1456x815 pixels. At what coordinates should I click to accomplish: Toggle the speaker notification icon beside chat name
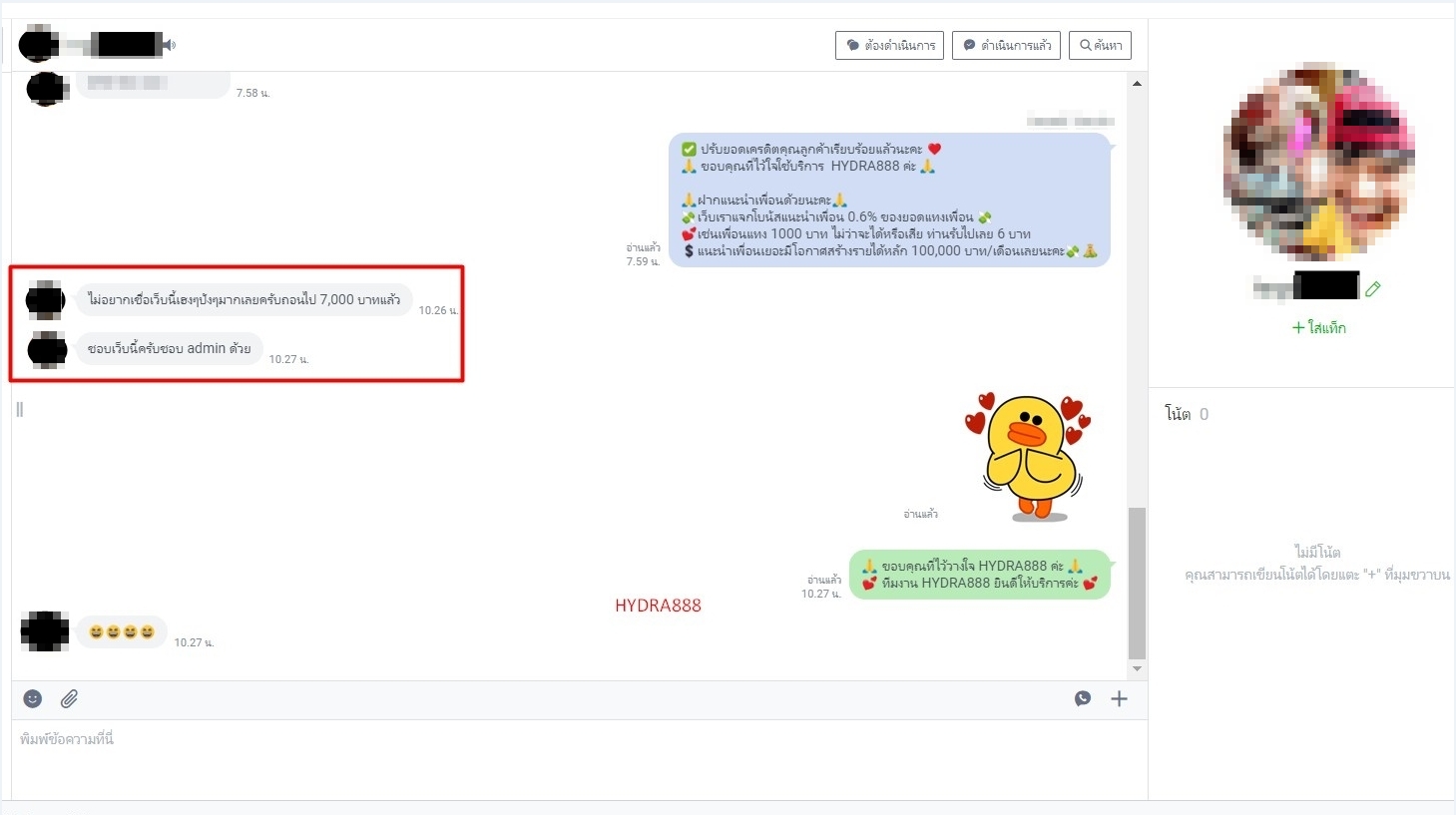click(170, 45)
